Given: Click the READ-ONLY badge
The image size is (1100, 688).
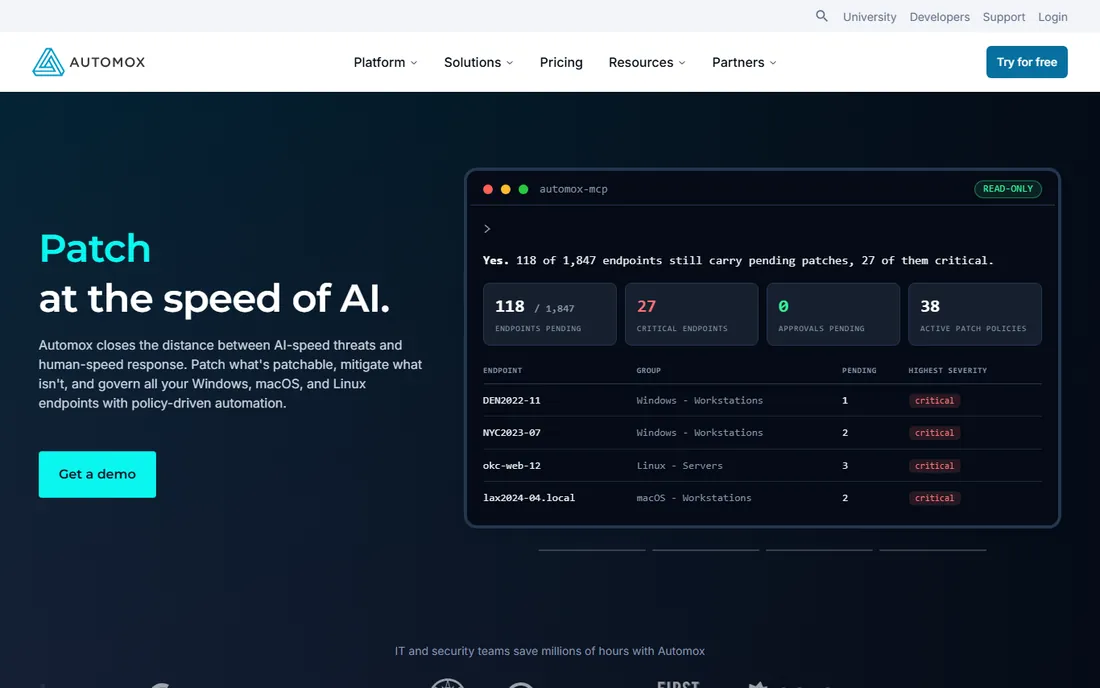Looking at the screenshot, I should click(x=1007, y=189).
